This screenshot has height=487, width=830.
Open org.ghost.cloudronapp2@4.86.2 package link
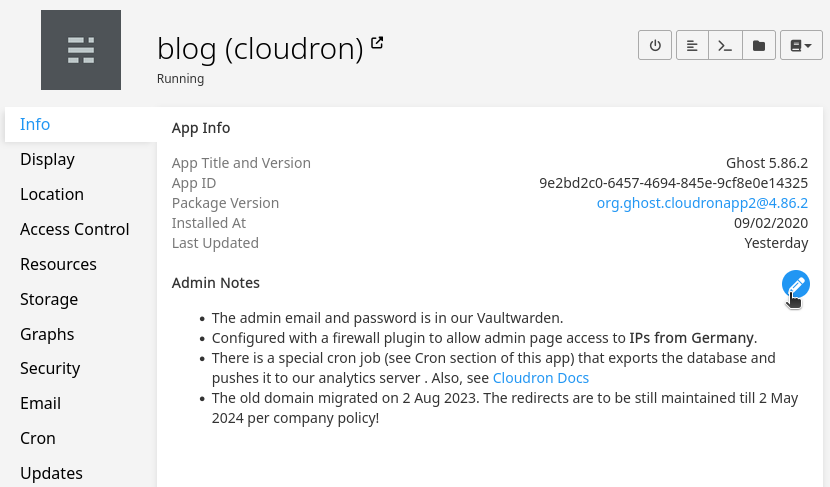[x=702, y=203]
